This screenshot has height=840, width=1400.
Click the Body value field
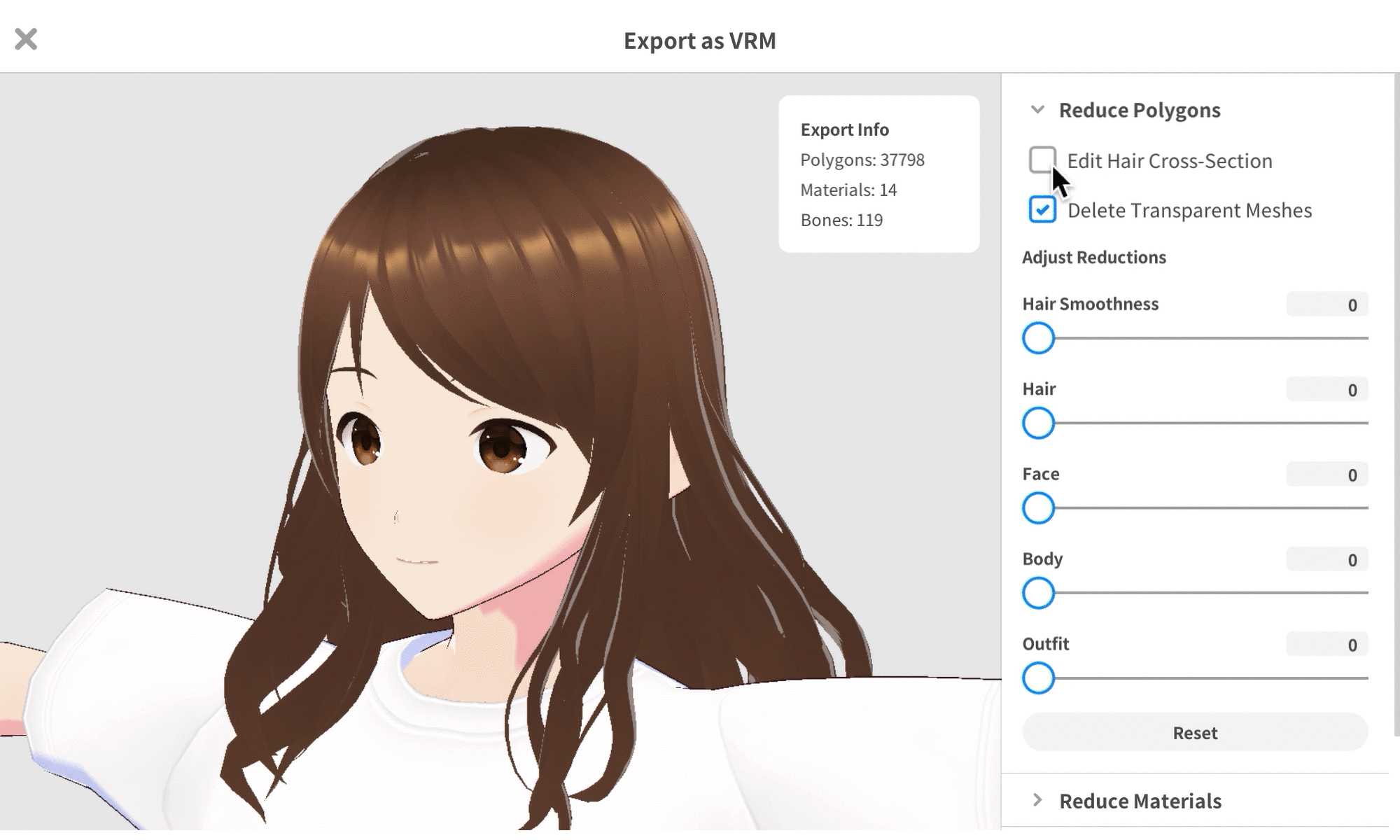pos(1326,559)
